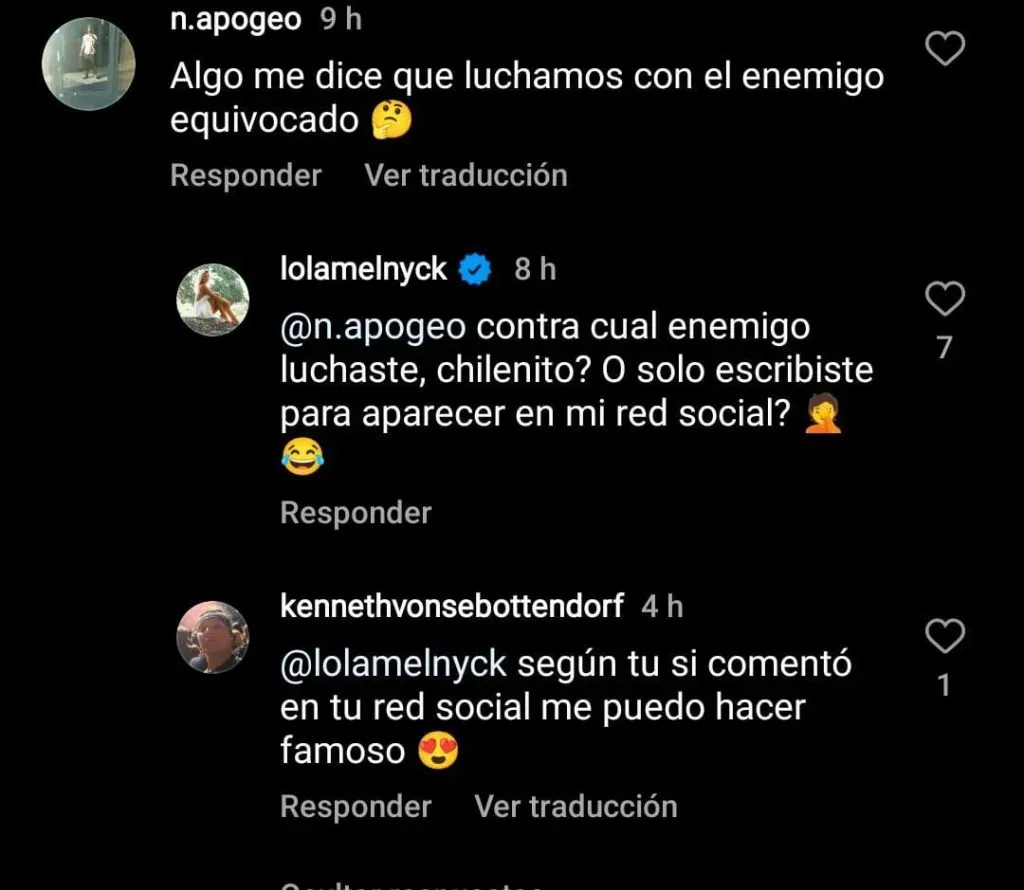1024x890 pixels.
Task: View translation of n.apogeo's comment
Action: pos(466,175)
